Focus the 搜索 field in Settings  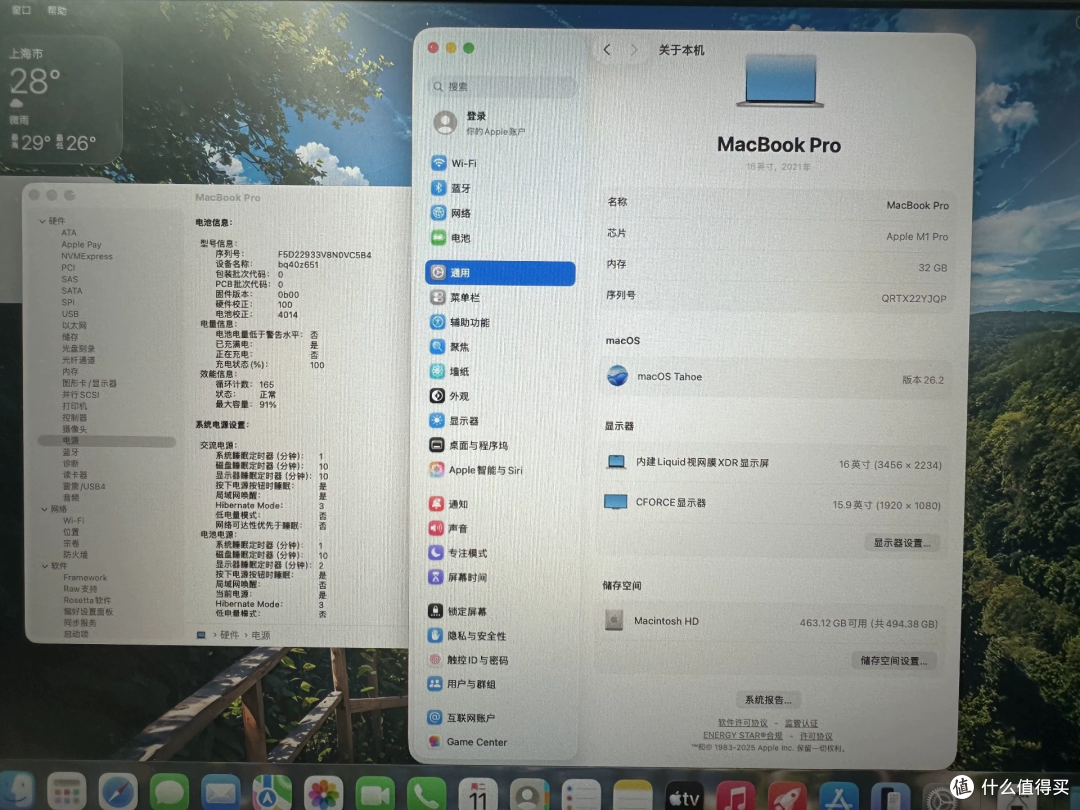point(501,86)
